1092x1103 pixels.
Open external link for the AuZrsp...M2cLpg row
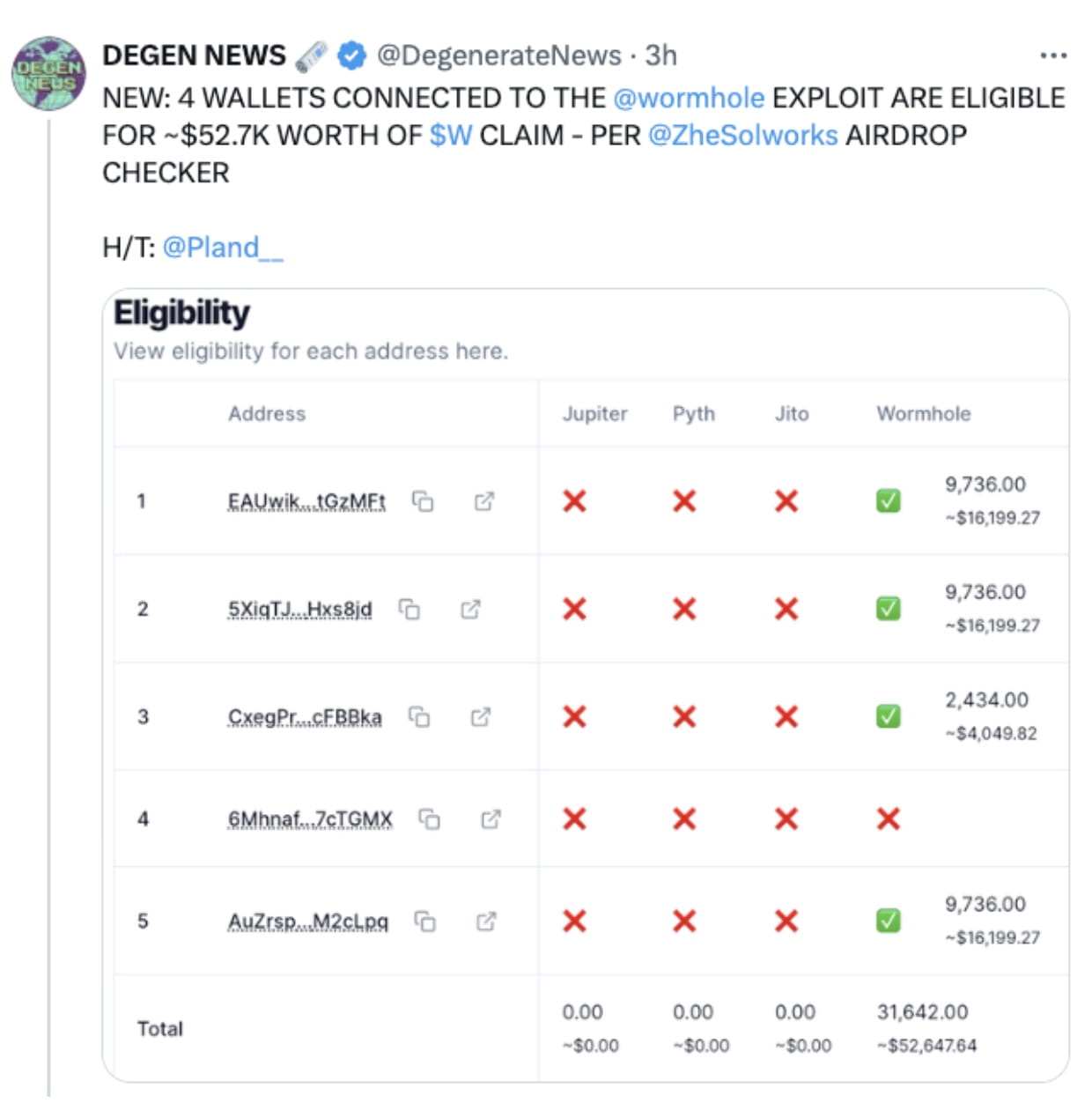click(x=487, y=923)
